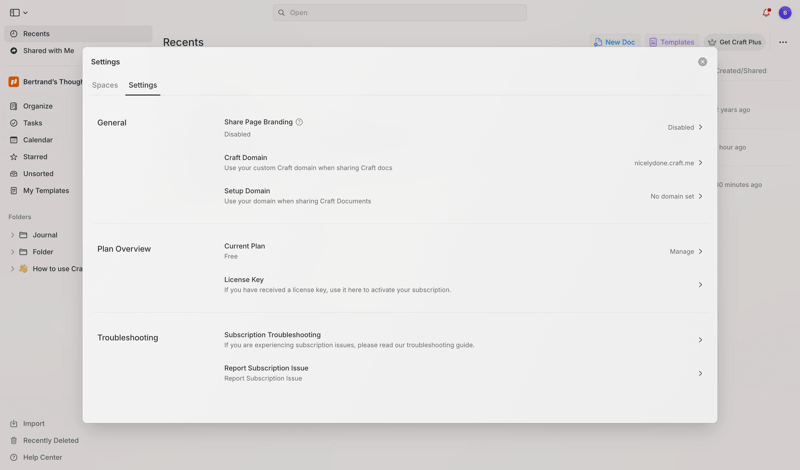Click the notification bell icon

(x=766, y=13)
